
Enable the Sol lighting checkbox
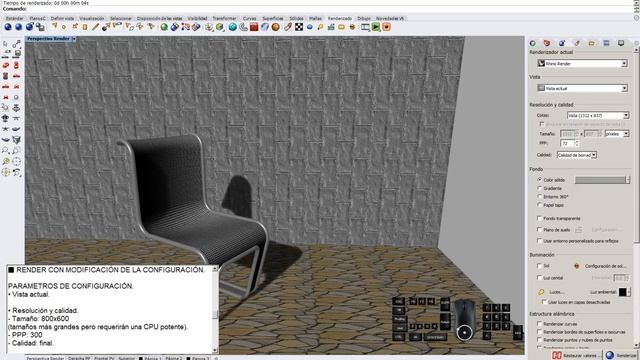(x=540, y=266)
